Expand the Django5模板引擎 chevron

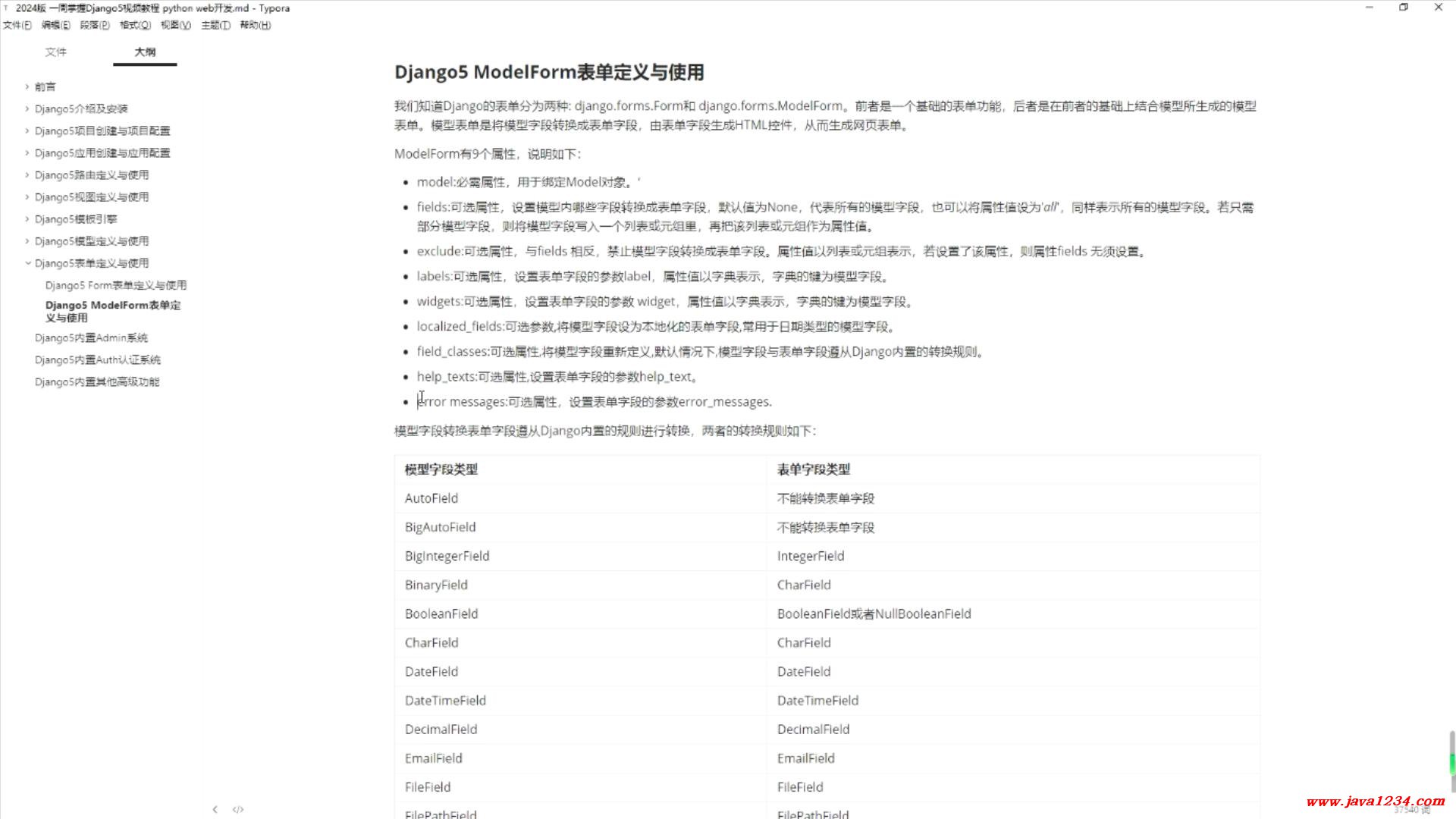pyautogui.click(x=27, y=218)
